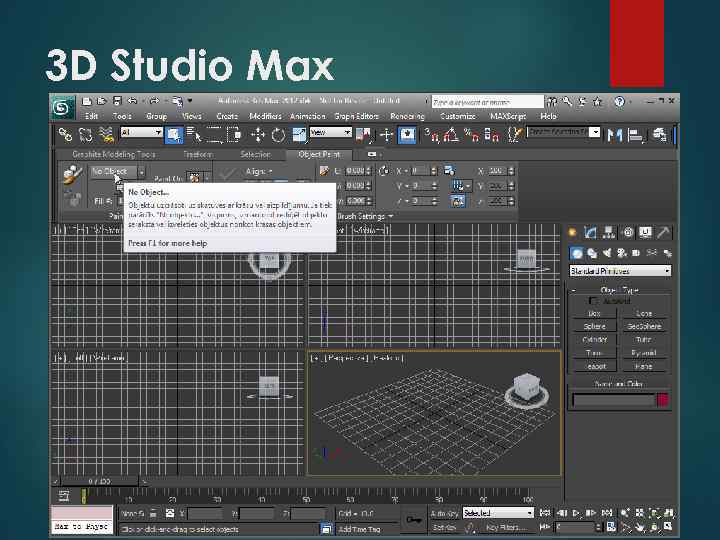The image size is (720, 540).
Task: Click the Play Animation button
Action: click(576, 513)
